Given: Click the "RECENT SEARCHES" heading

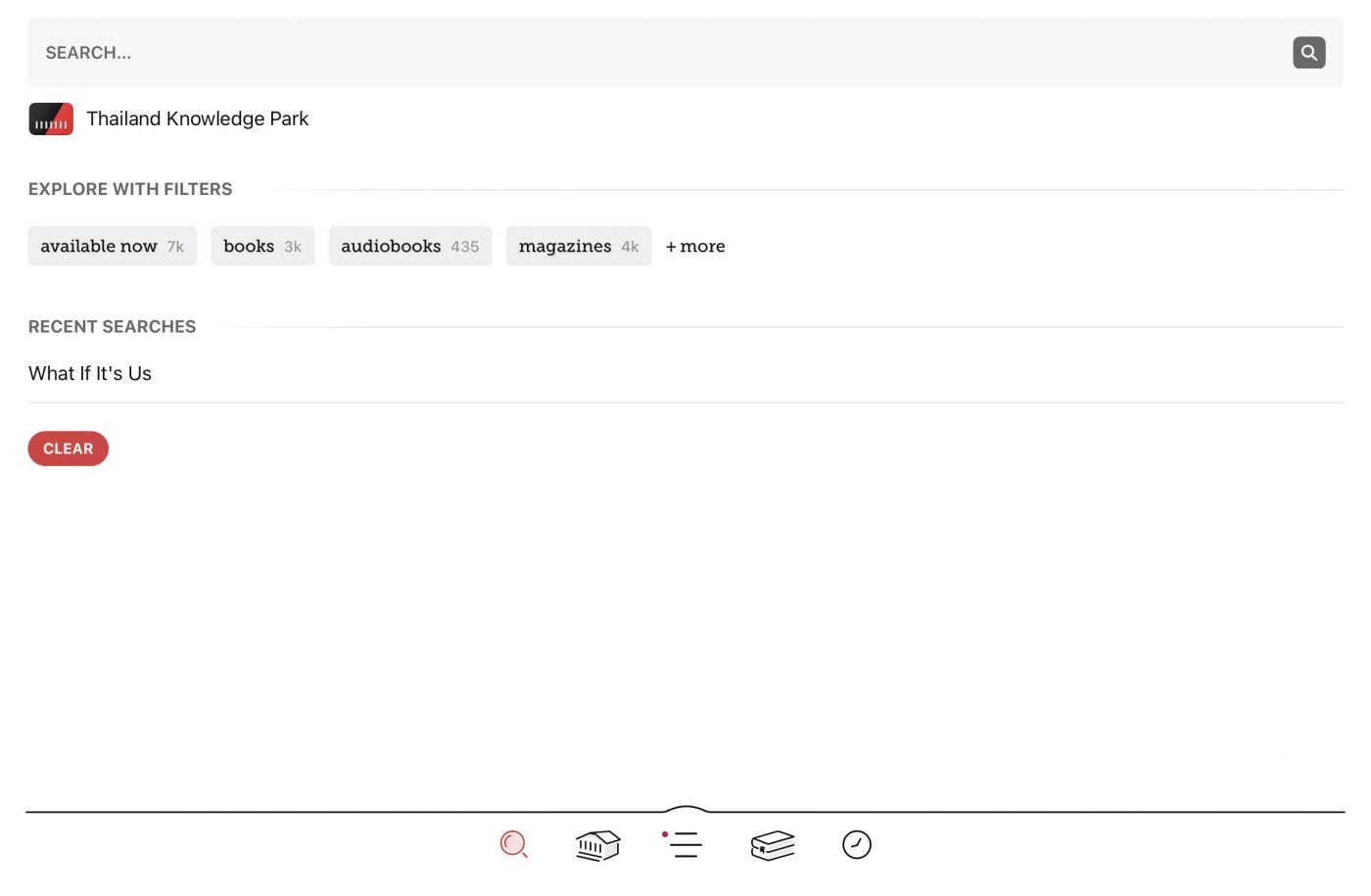Looking at the screenshot, I should tap(112, 327).
